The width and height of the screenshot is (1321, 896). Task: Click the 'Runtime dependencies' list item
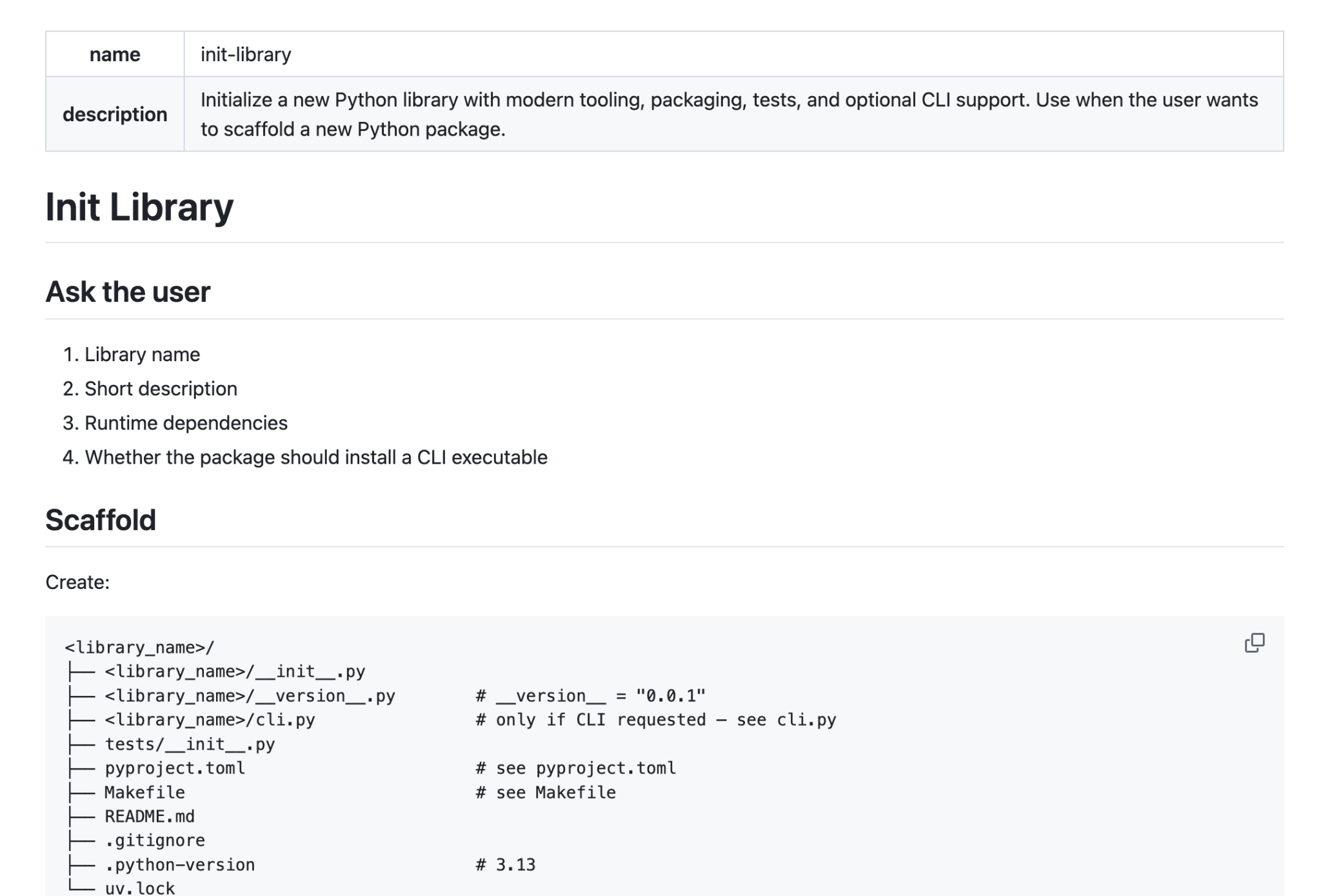click(186, 423)
